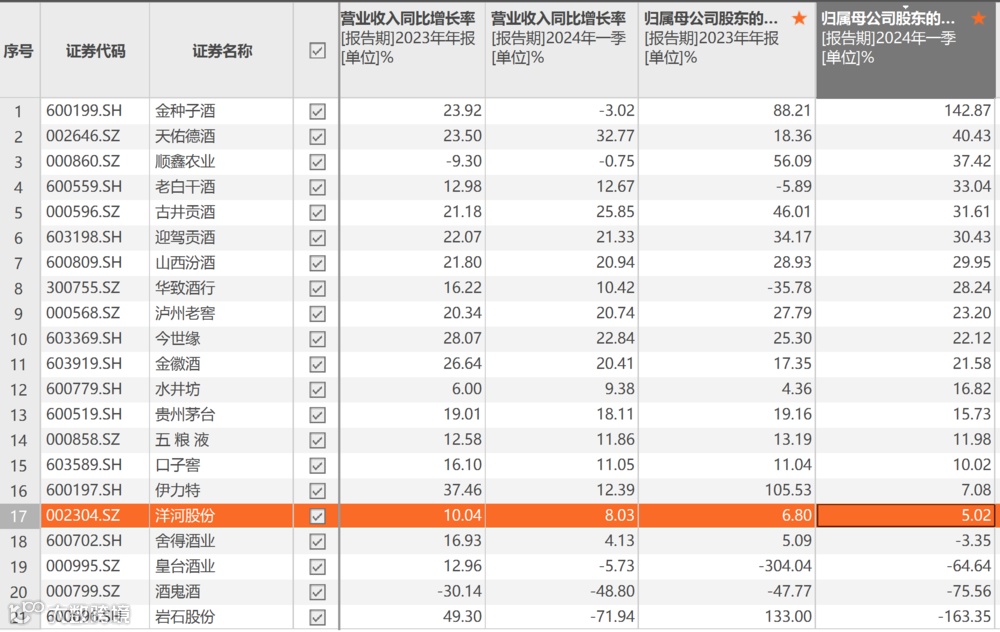The height and width of the screenshot is (632, 1000).
Task: Uncheck the checkbox for 天佑德酒
Action: point(317,136)
